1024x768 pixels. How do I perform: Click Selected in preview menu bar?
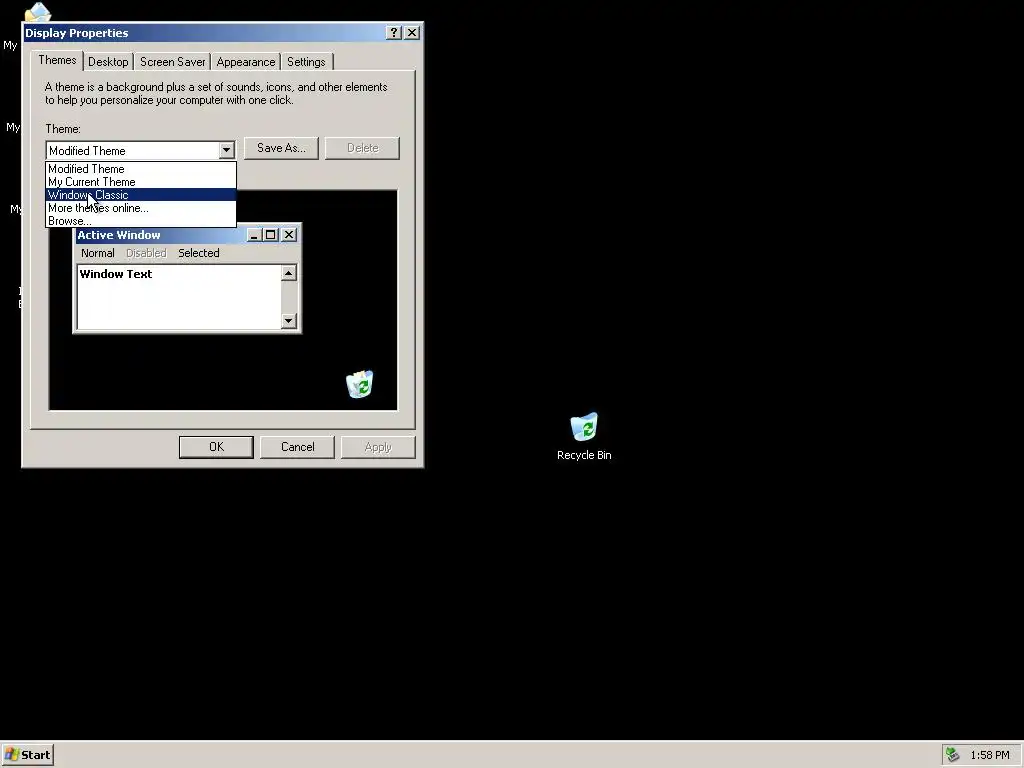coord(199,253)
